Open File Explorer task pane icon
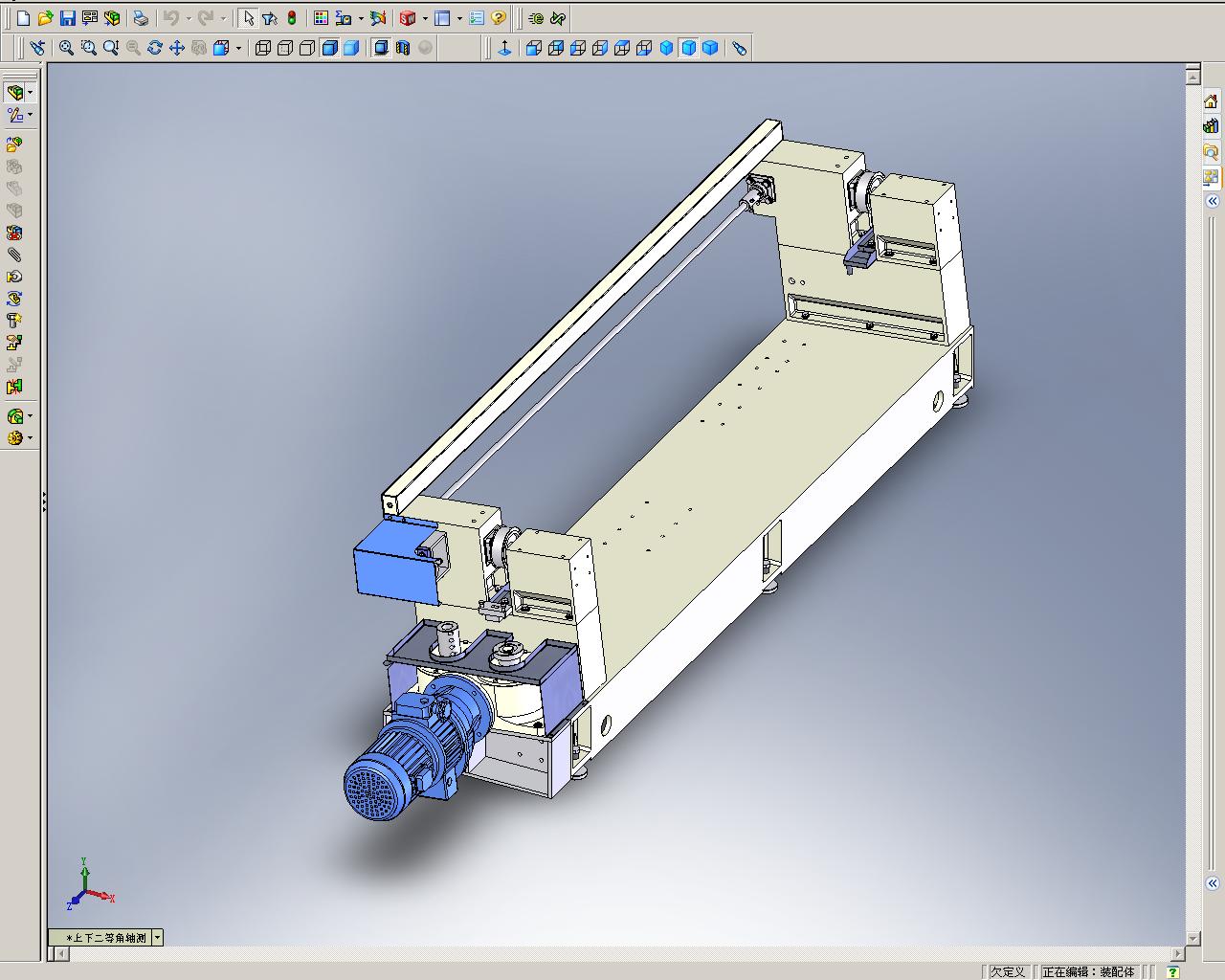Viewport: 1225px width, 980px height. pos(1211,151)
